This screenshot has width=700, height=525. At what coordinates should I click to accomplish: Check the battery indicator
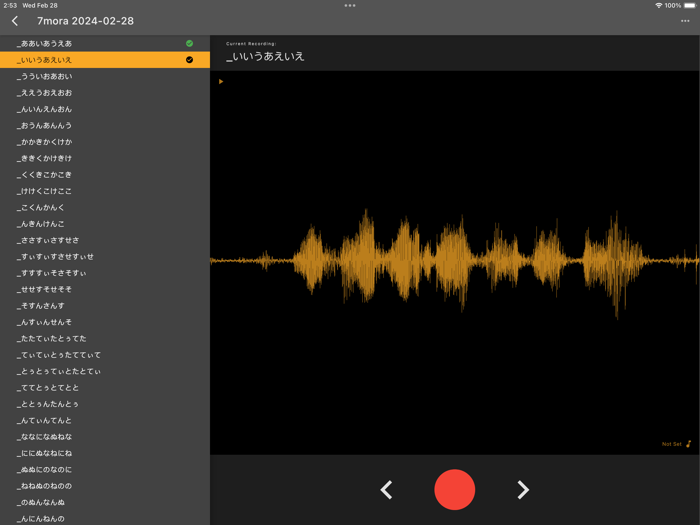[x=690, y=5]
